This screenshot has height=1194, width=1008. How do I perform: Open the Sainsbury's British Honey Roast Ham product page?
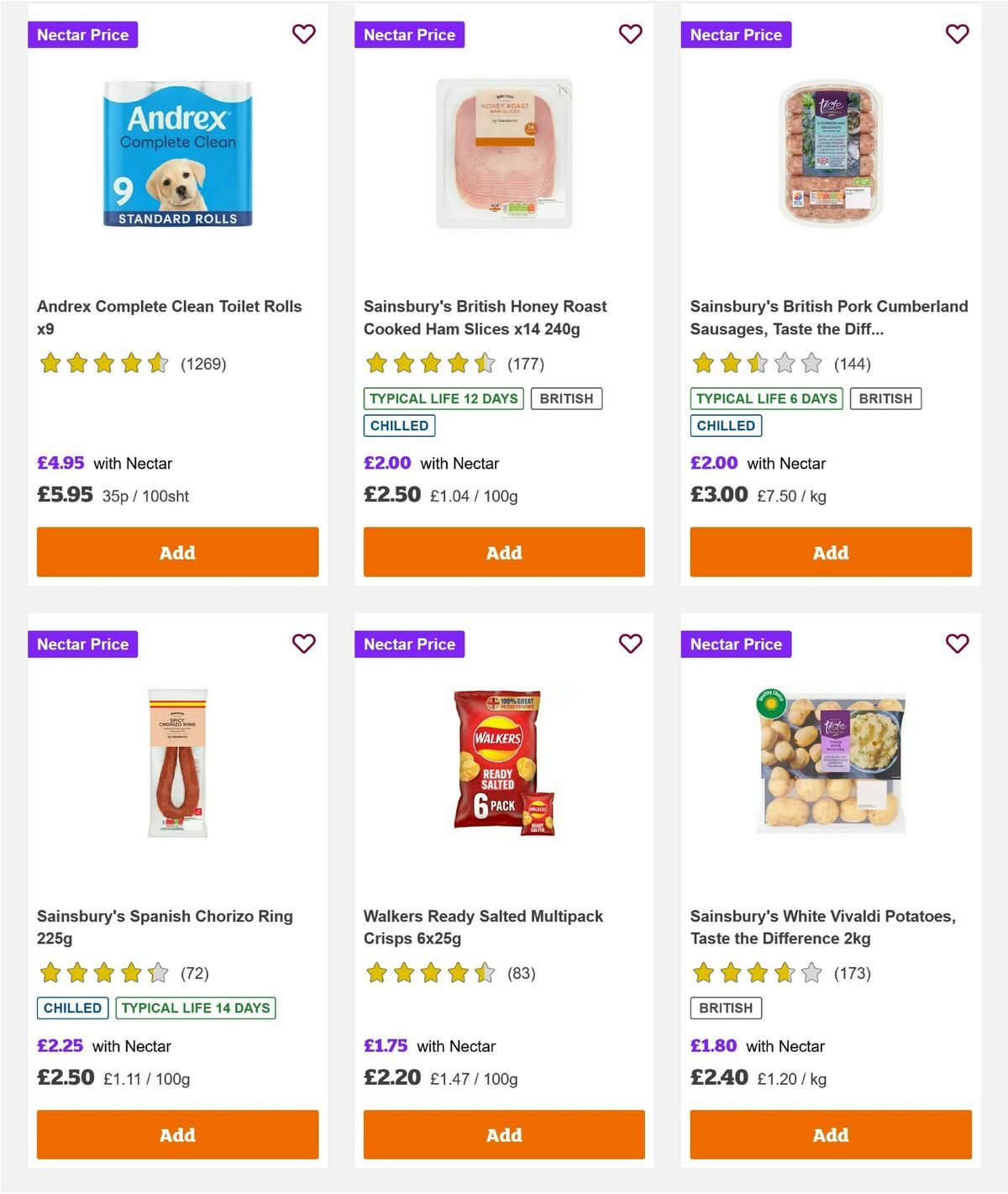point(485,318)
